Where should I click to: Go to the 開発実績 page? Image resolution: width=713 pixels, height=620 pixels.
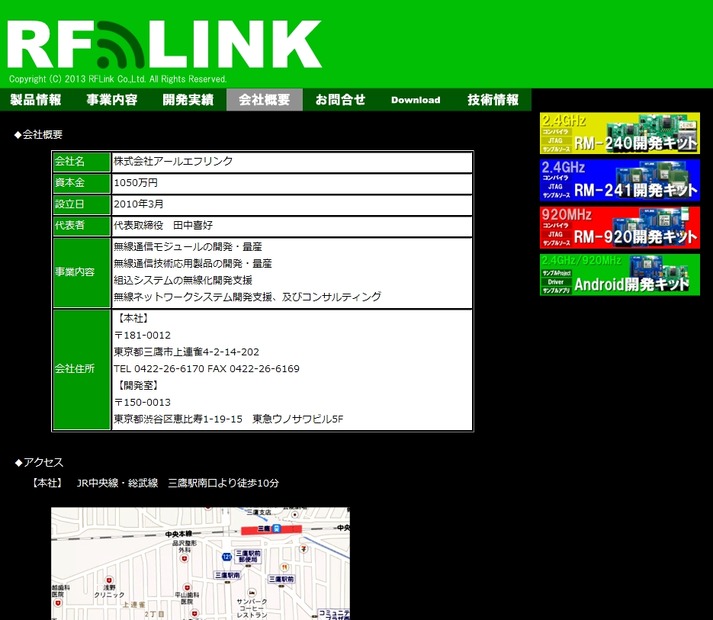pos(188,100)
